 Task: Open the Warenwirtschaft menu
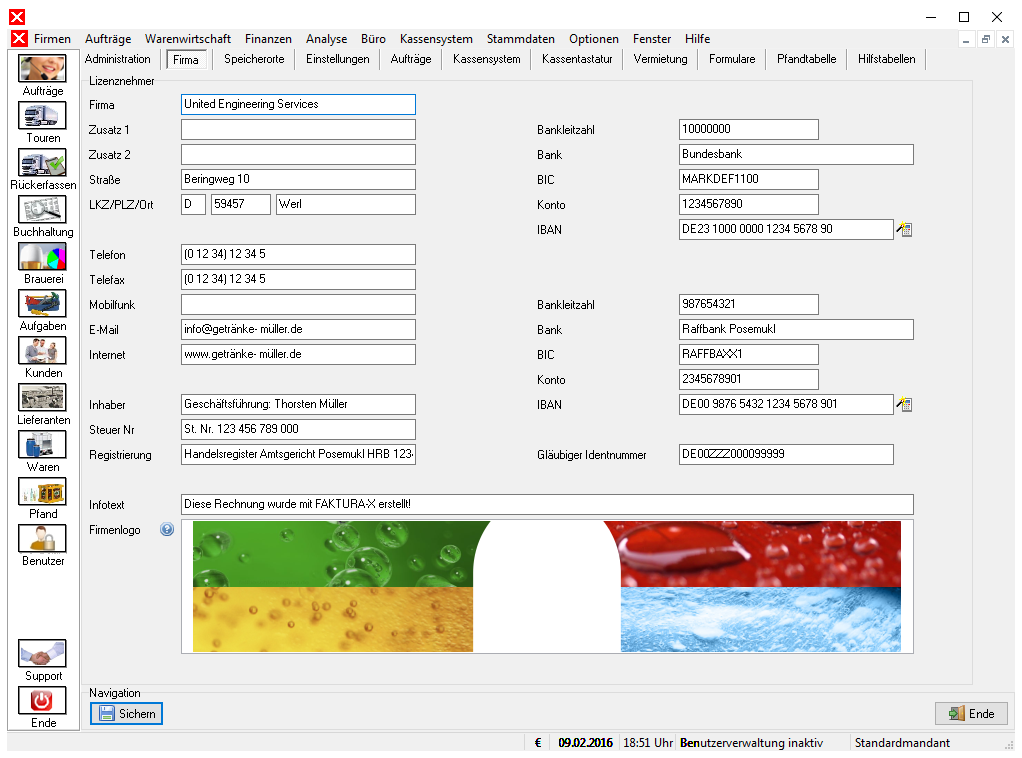point(188,39)
